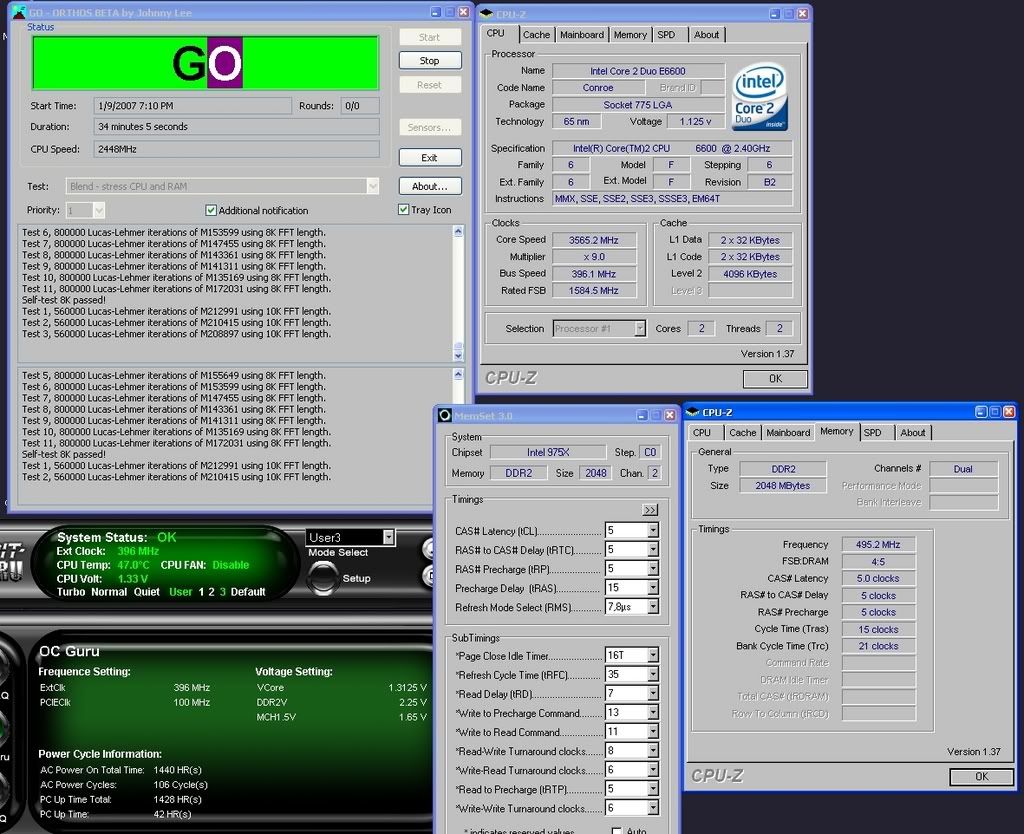1024x834 pixels.
Task: Click the title bar icon of the CPU-Z processor window
Action: 486,14
